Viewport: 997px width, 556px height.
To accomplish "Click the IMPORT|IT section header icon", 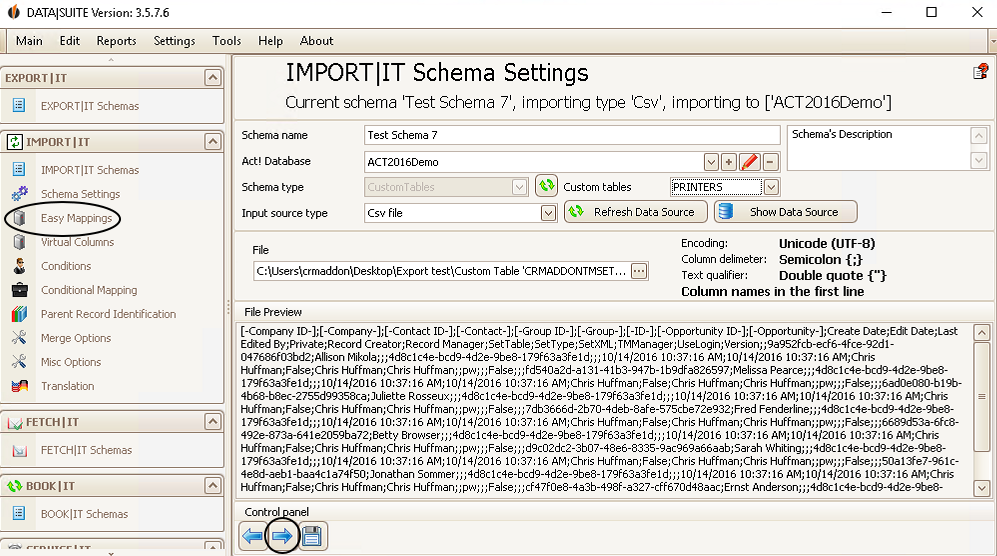I will pyautogui.click(x=14, y=142).
